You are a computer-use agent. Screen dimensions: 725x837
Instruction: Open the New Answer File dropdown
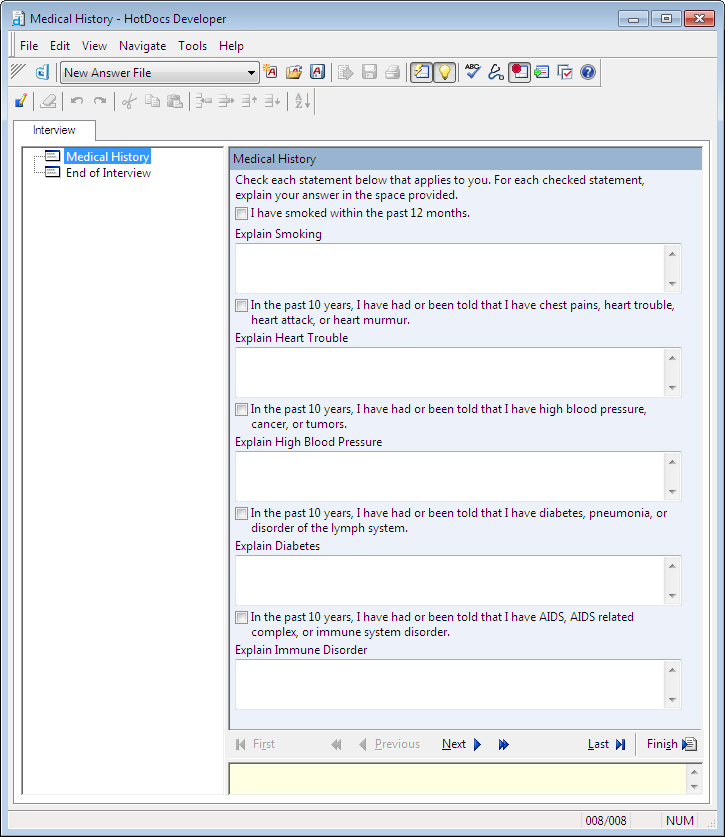pos(252,73)
